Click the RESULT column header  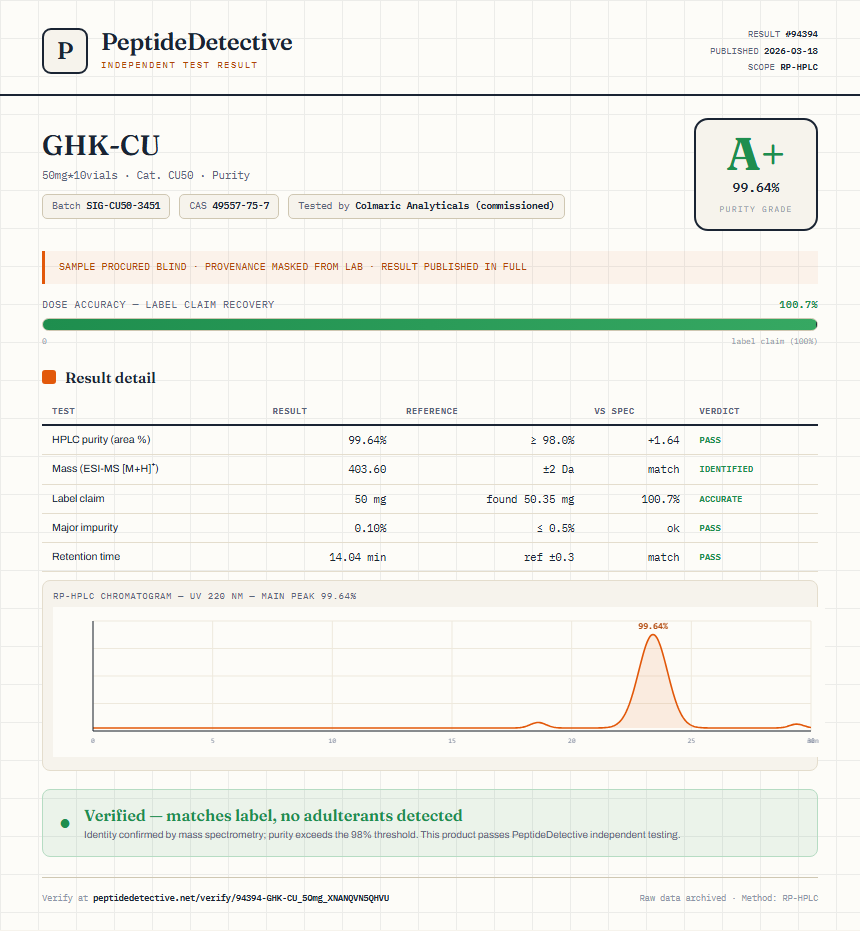pyautogui.click(x=290, y=411)
